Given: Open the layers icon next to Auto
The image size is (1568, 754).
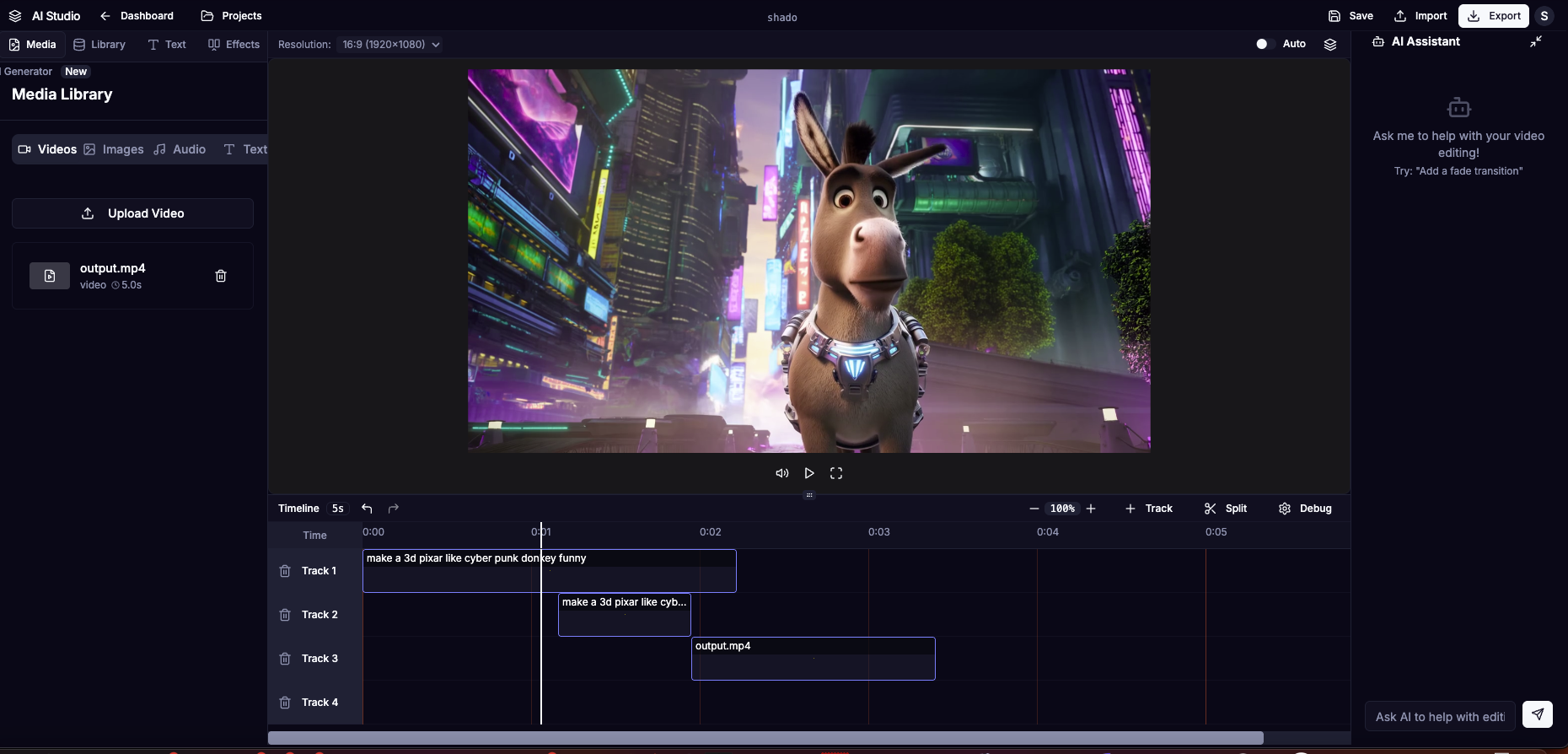Looking at the screenshot, I should 1329,45.
